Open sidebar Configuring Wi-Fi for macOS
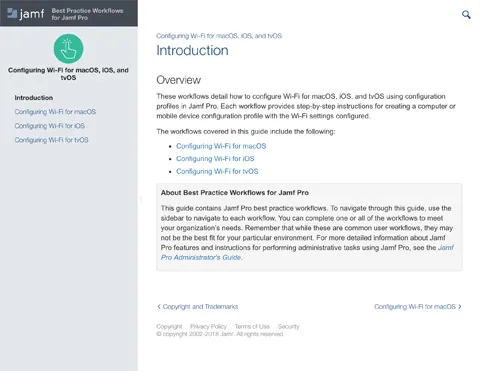 point(55,112)
